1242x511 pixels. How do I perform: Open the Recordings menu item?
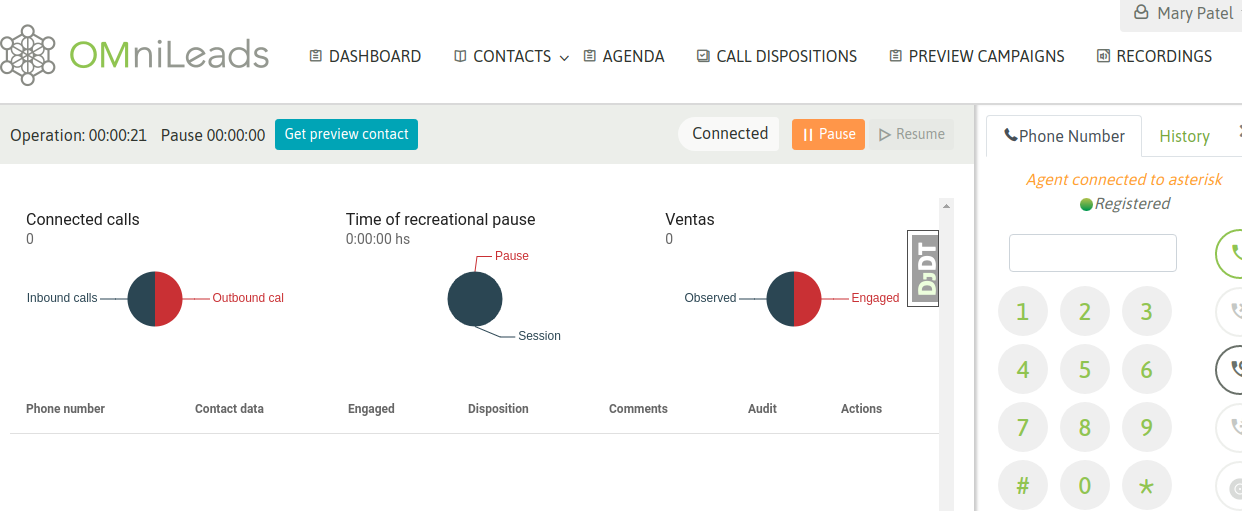[x=1154, y=57]
